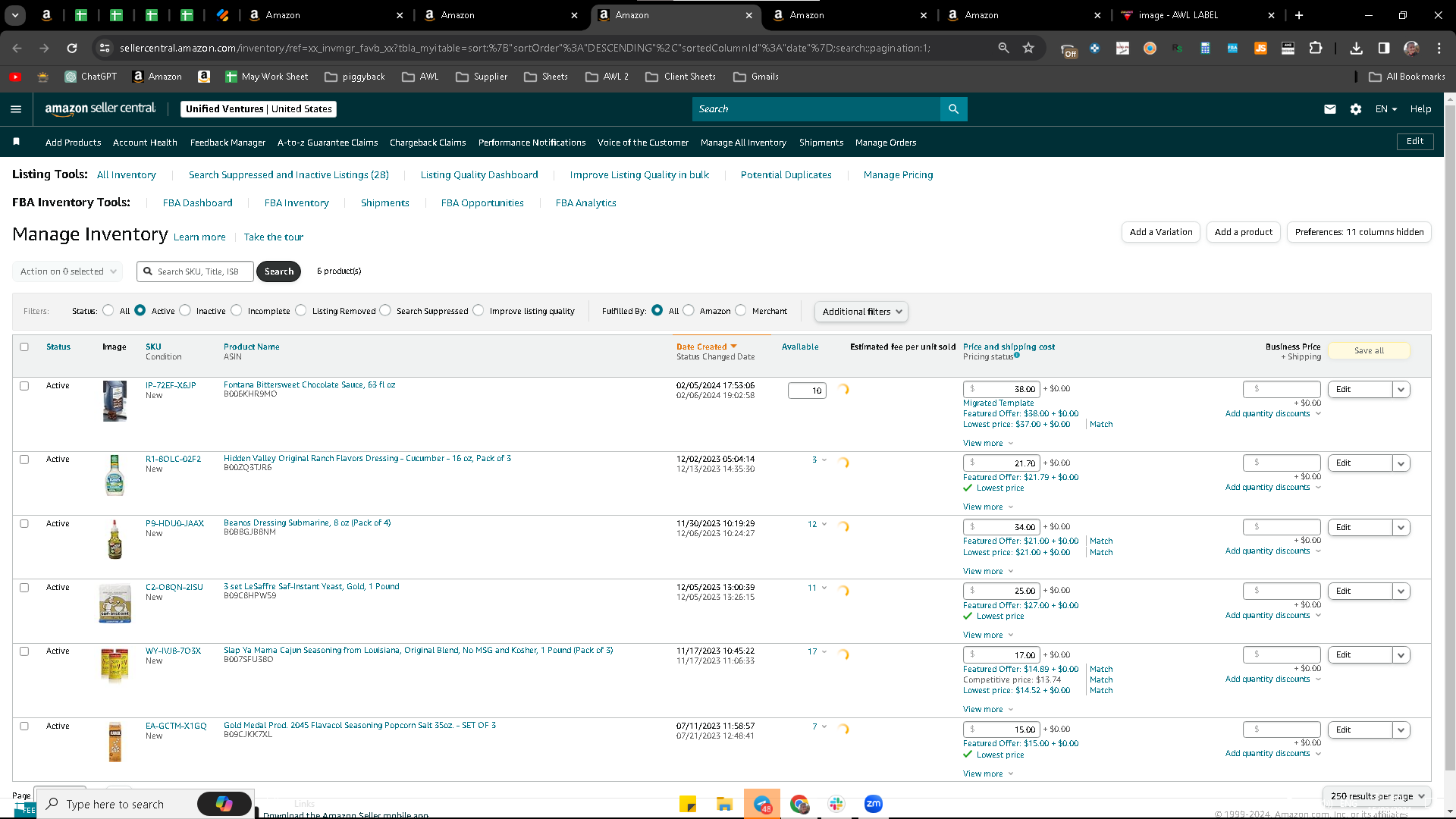Click the Add a product button
The height and width of the screenshot is (819, 1456).
coord(1244,232)
